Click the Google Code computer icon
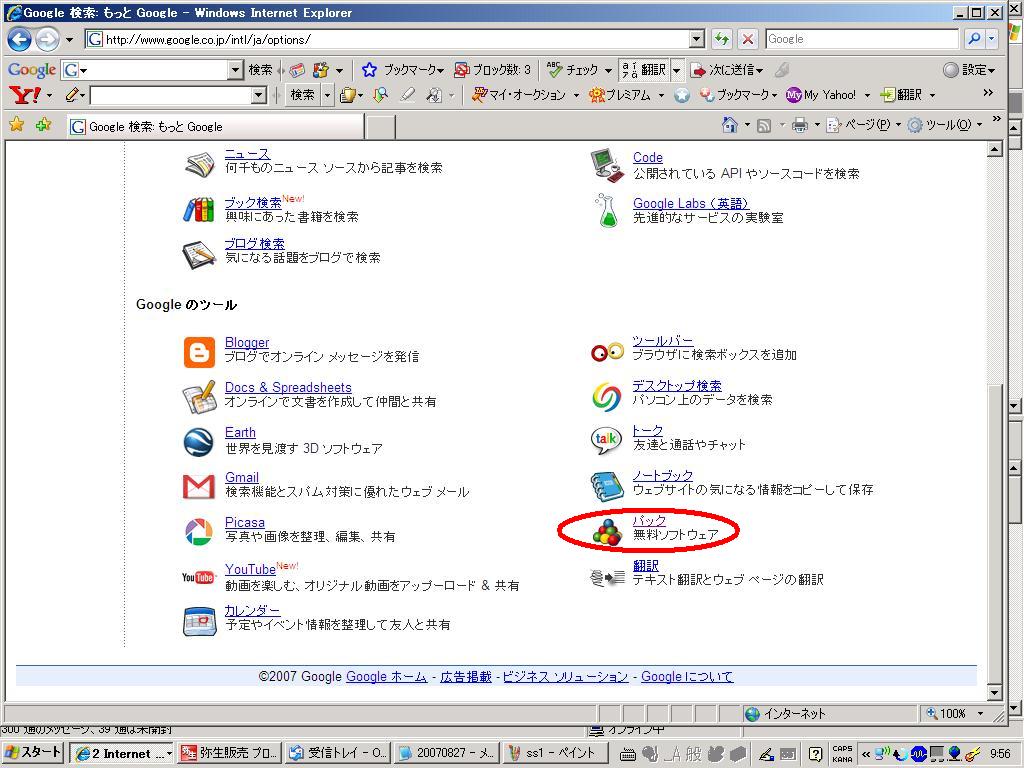Screen dimensions: 1024x768 (x=607, y=165)
